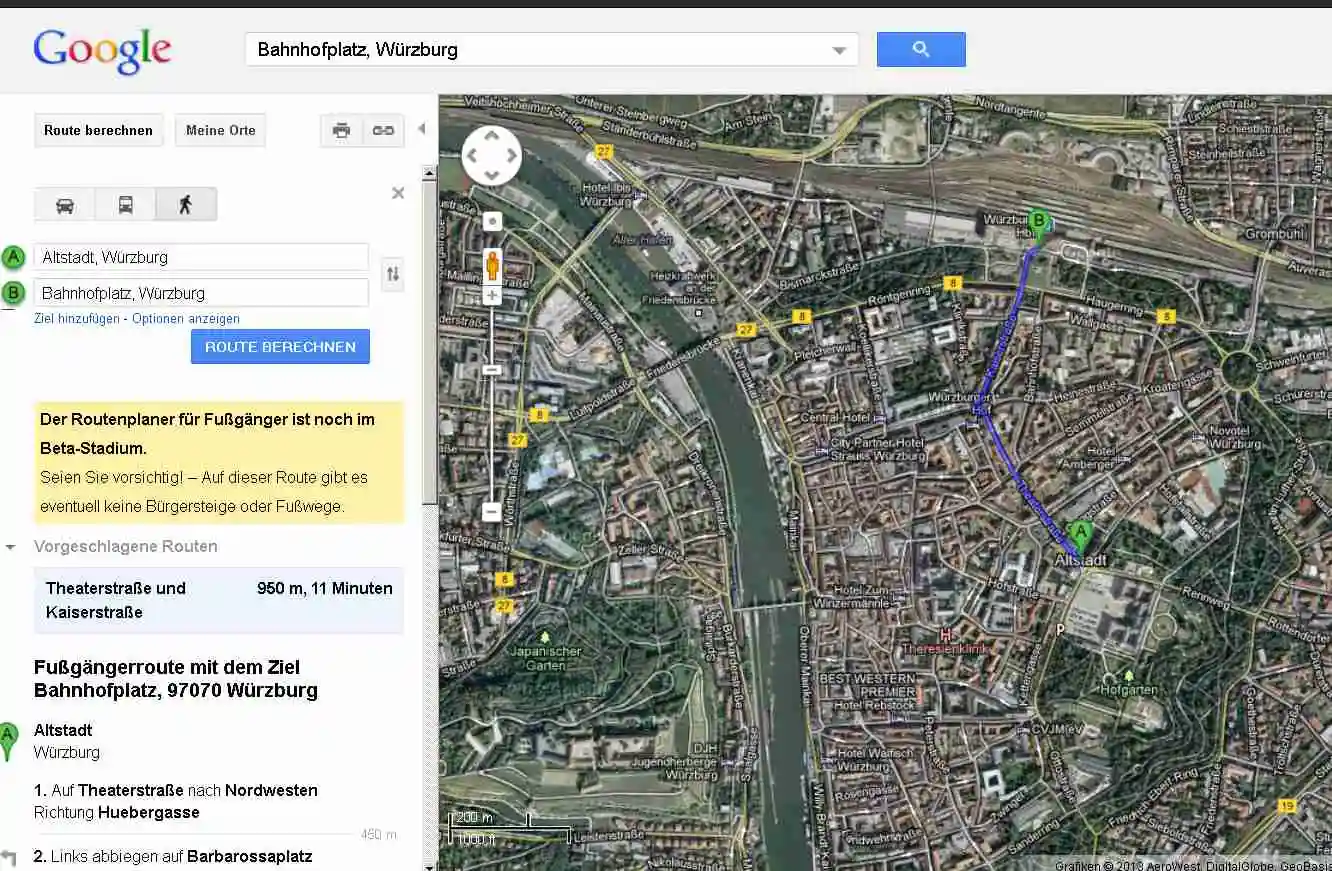
Task: Select the walking pedestrian mode
Action: click(x=186, y=205)
